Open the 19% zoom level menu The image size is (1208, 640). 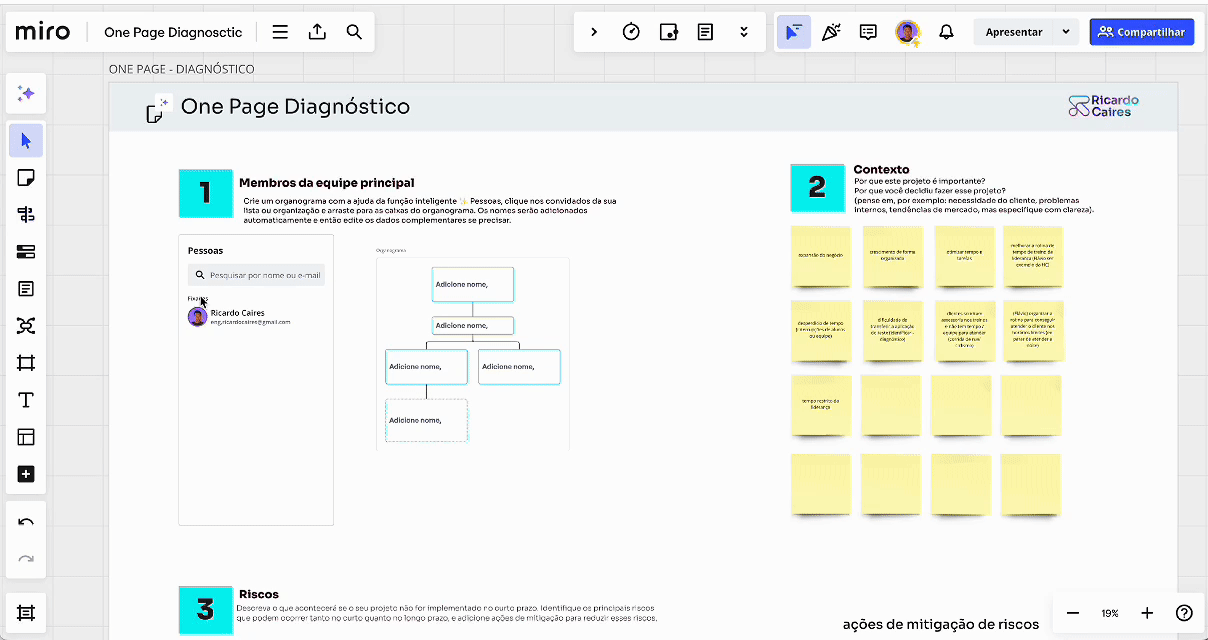tap(1110, 613)
